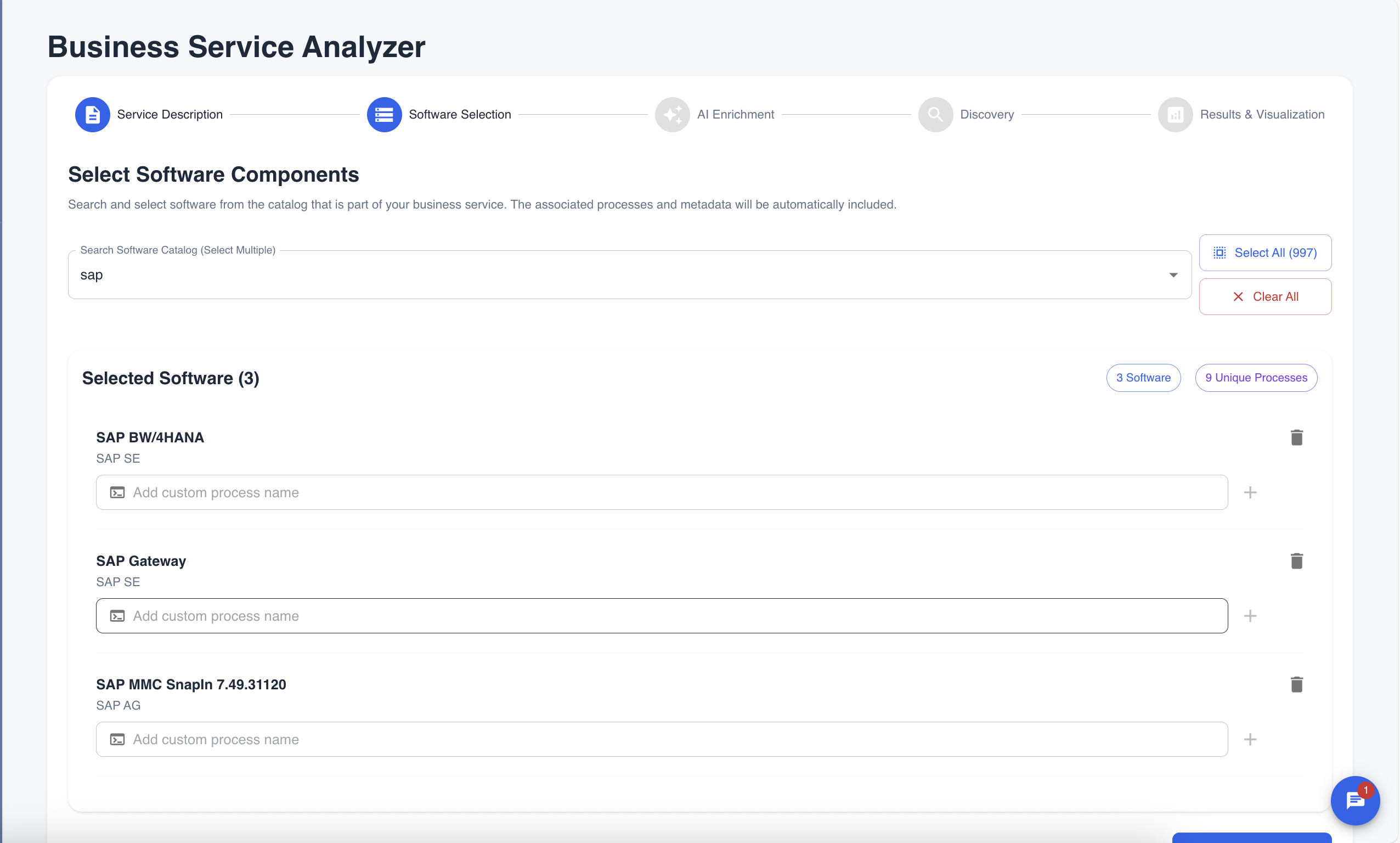Screen dimensions: 1400x843
Task: Delete SAP BW/4HANA trash icon
Action: click(1296, 437)
